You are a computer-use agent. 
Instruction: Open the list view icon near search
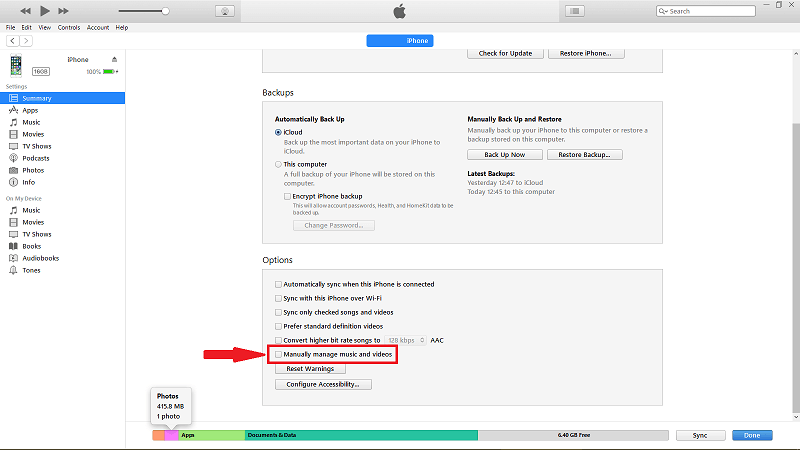tap(574, 11)
